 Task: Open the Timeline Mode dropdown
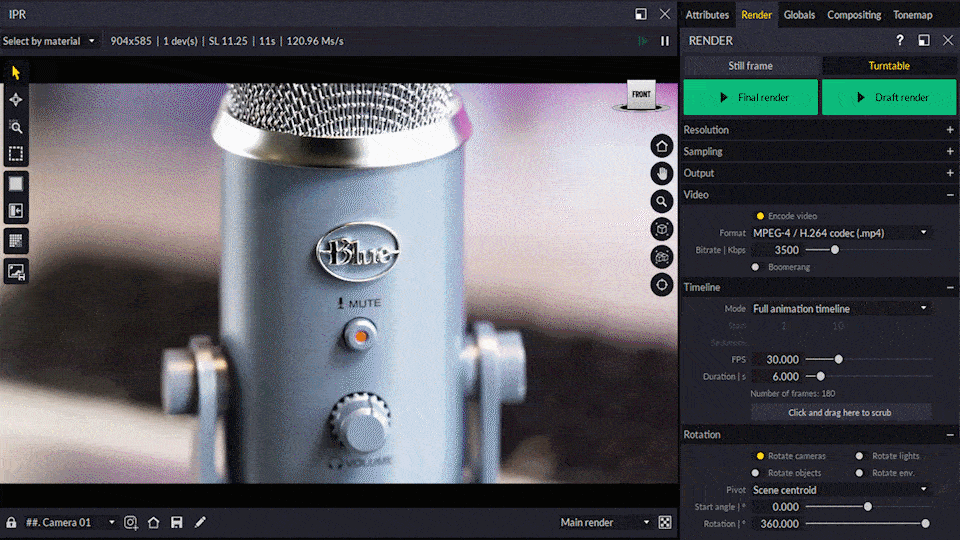coord(840,309)
